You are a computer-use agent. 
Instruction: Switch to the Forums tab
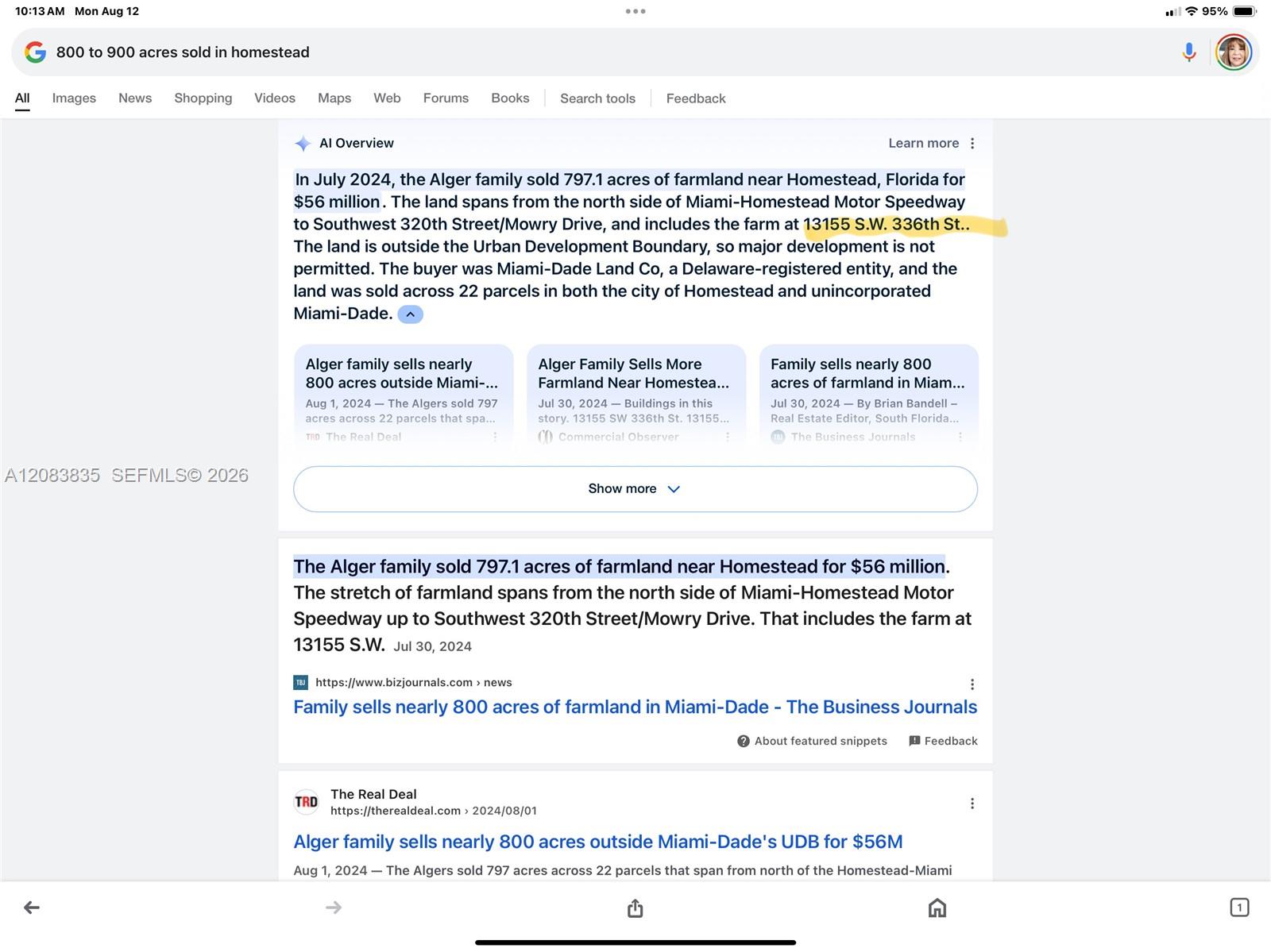point(446,98)
